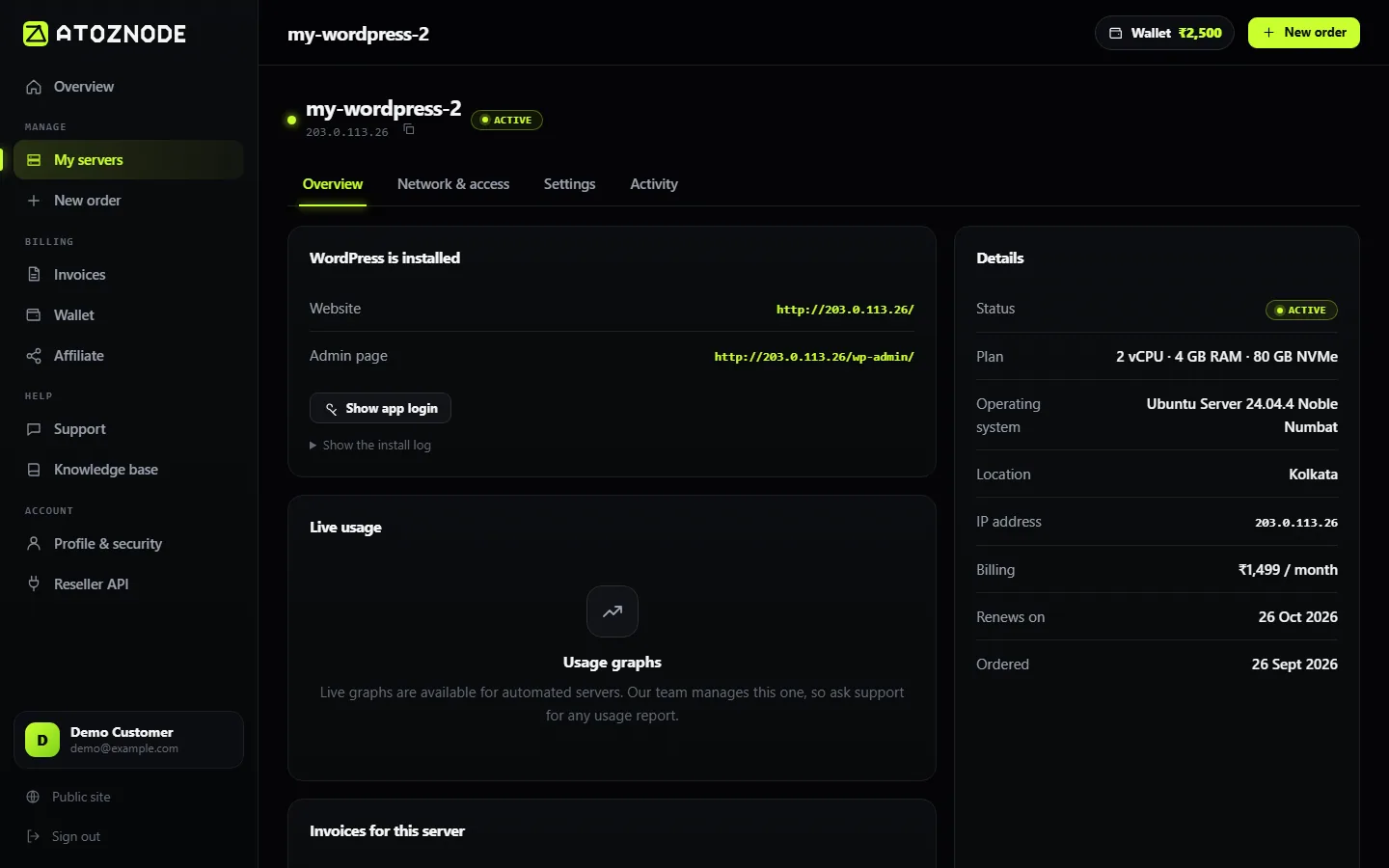Click the Public site globe icon
This screenshot has width=1389, height=868.
(x=33, y=797)
